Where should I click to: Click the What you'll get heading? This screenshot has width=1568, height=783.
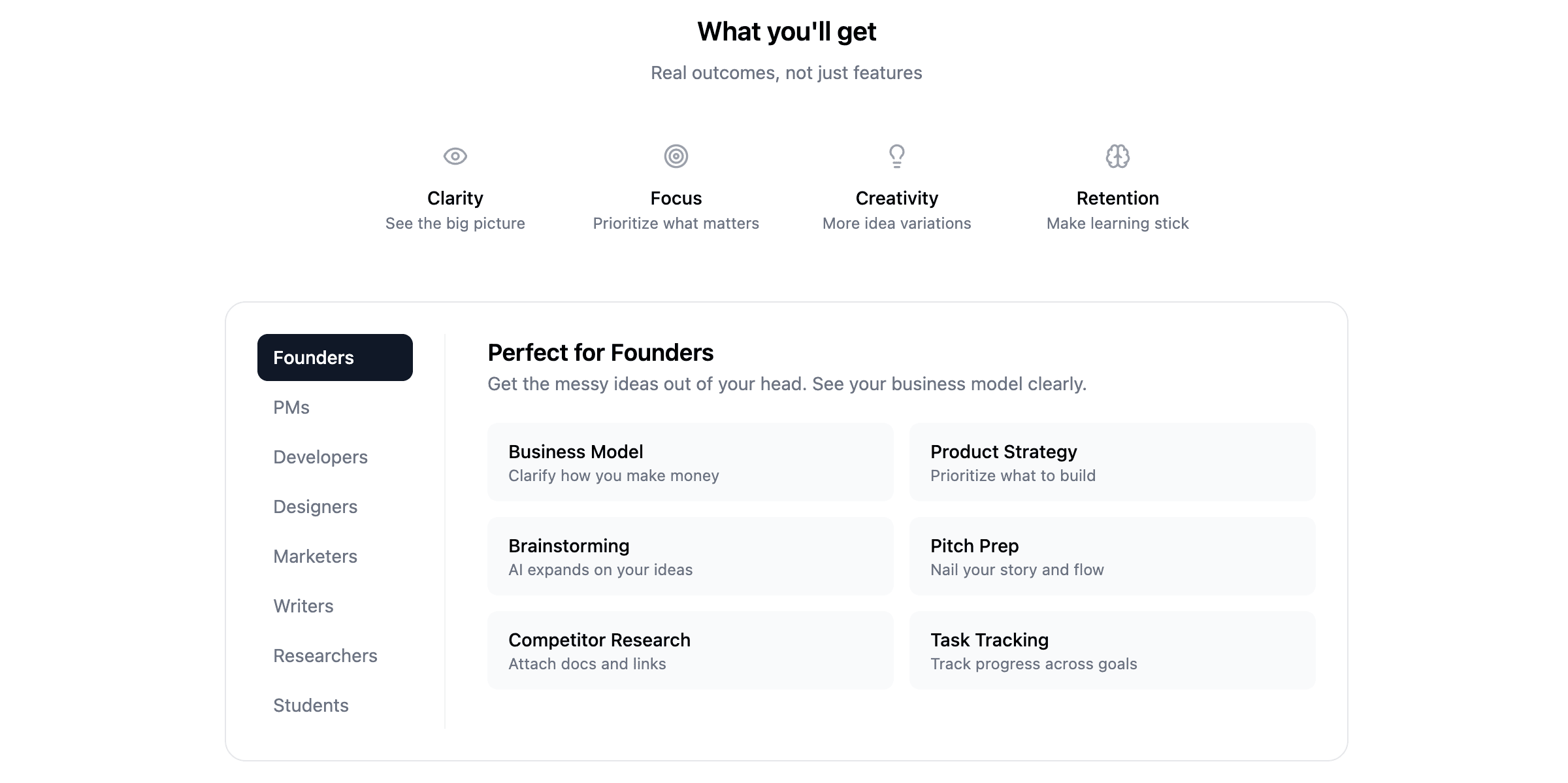click(787, 31)
